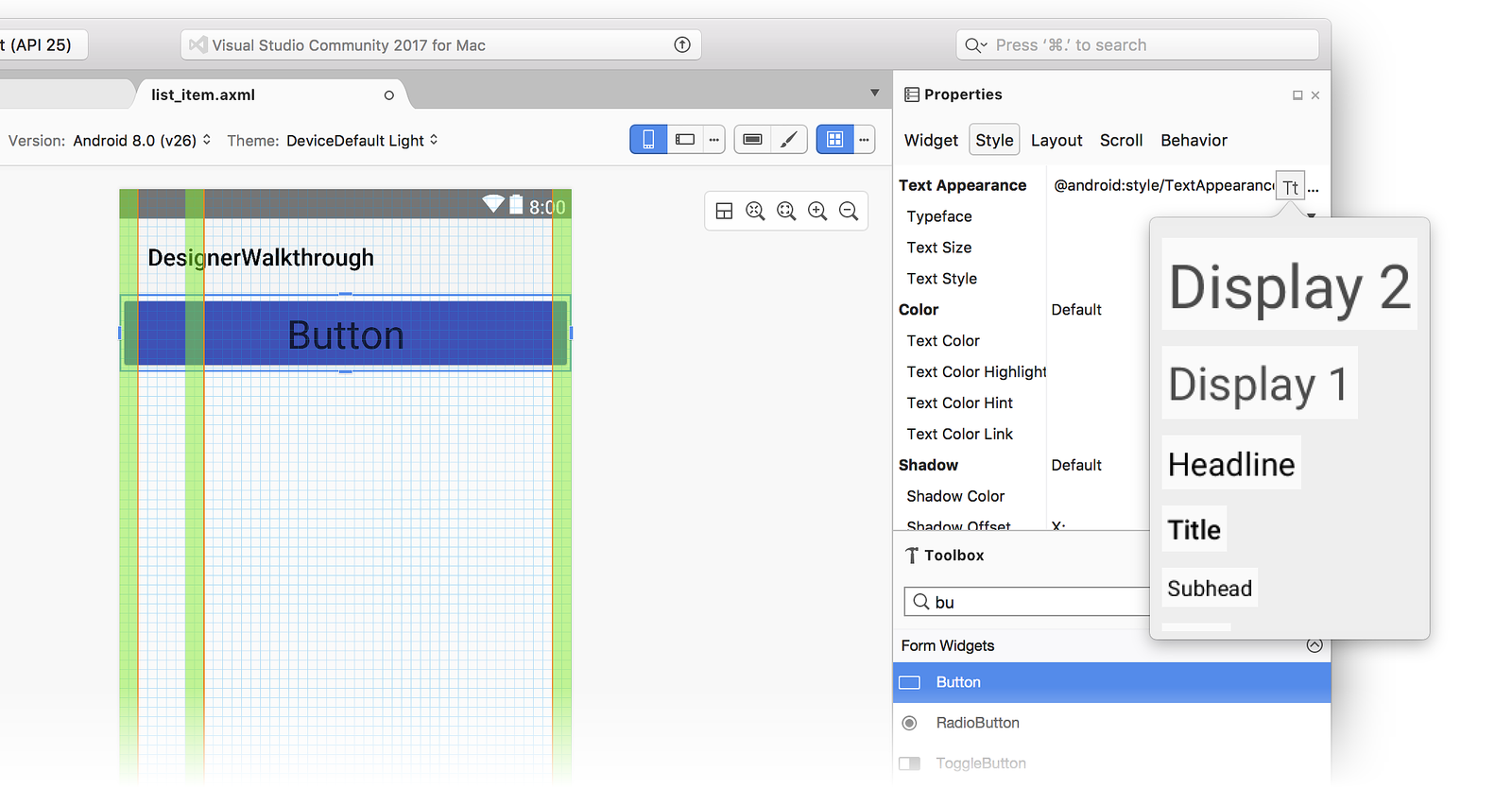Click the Tt text appearance picker button
This screenshot has height=788, width=1512.
tap(1290, 186)
